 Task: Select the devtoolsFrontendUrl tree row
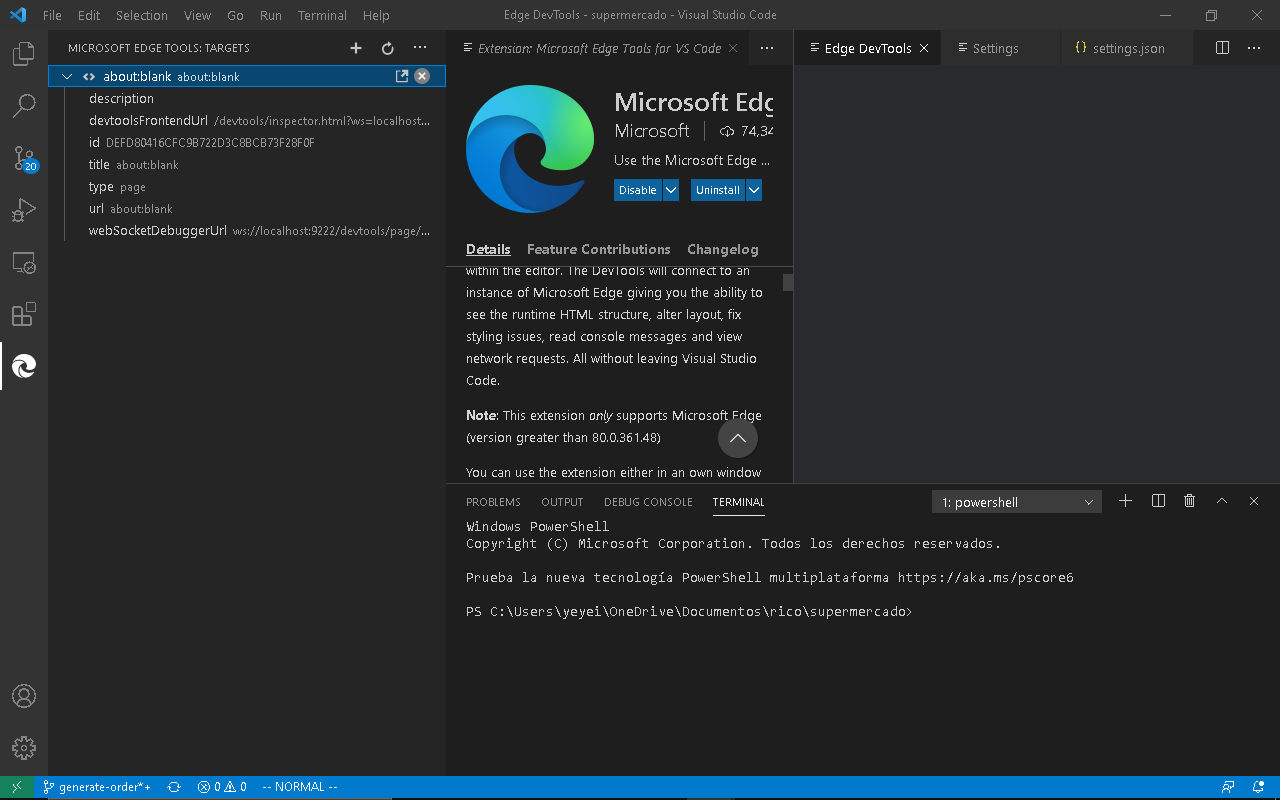click(x=247, y=120)
